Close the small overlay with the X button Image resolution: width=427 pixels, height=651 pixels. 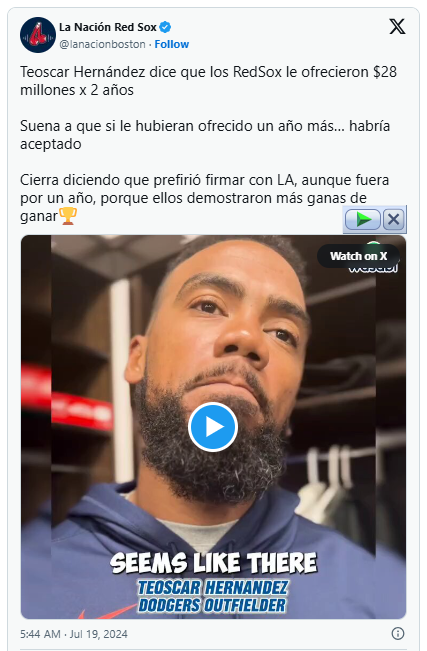coord(393,219)
